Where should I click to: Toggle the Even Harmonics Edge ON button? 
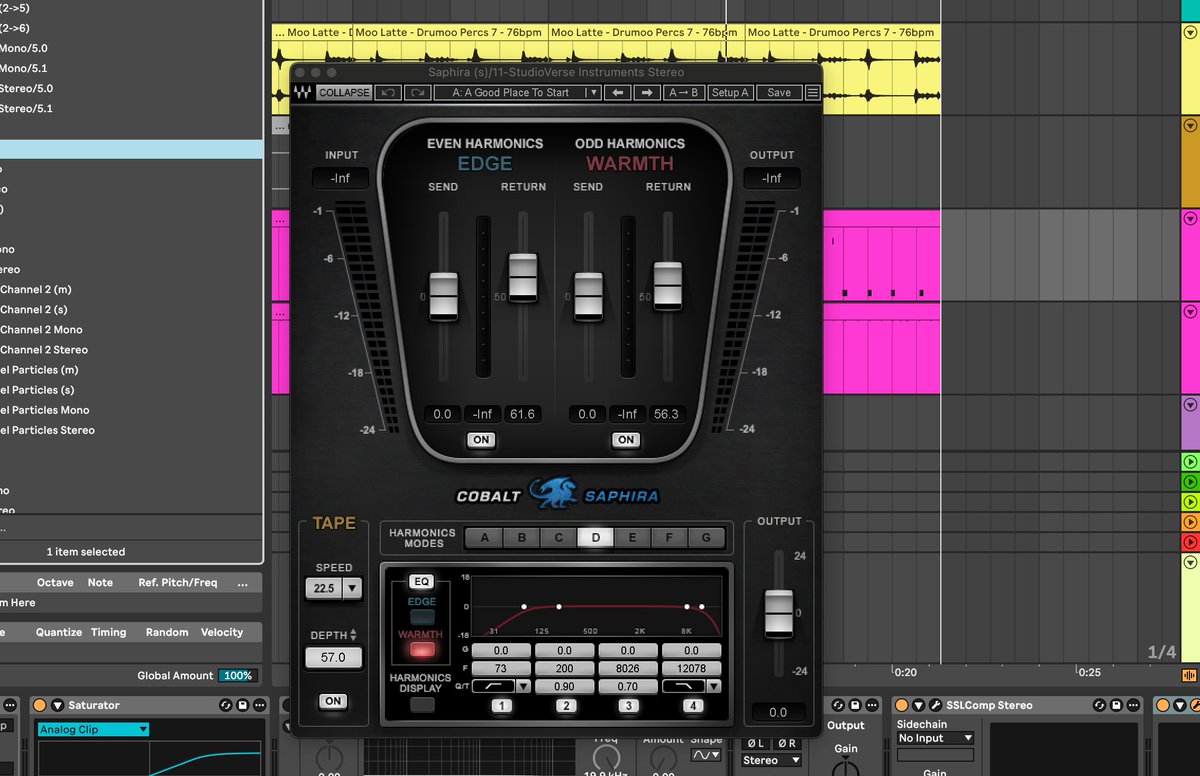pyautogui.click(x=481, y=440)
